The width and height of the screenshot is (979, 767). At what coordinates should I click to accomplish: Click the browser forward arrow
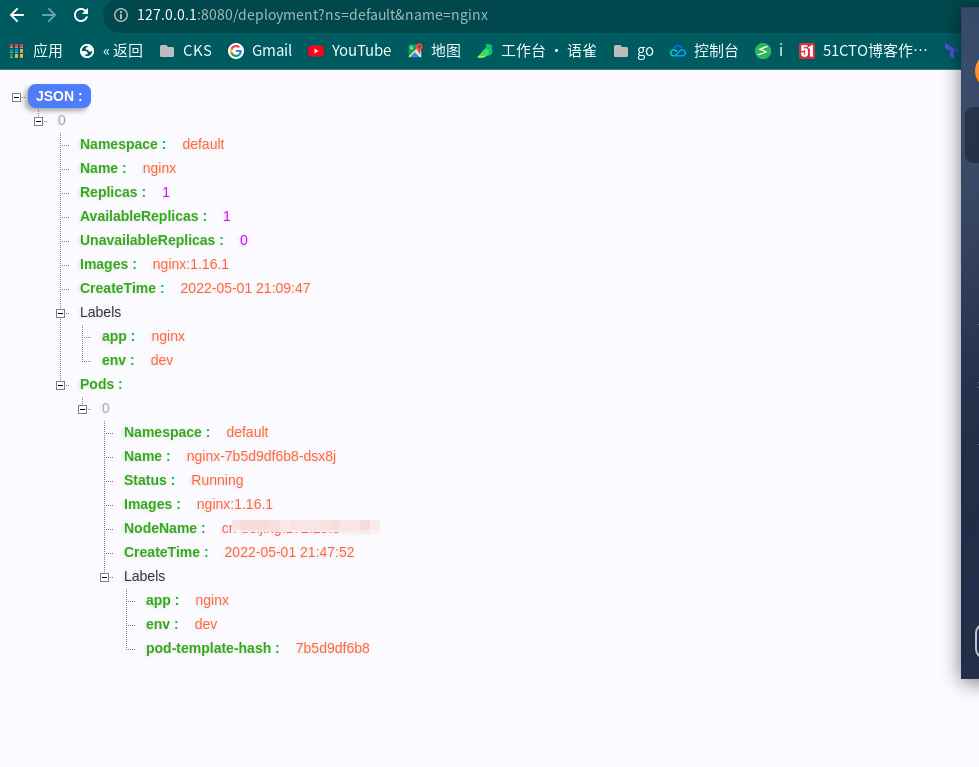pos(49,15)
